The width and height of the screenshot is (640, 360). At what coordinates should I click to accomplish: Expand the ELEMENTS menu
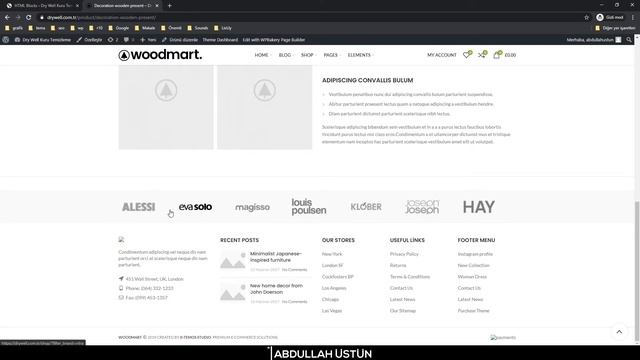pyautogui.click(x=360, y=55)
